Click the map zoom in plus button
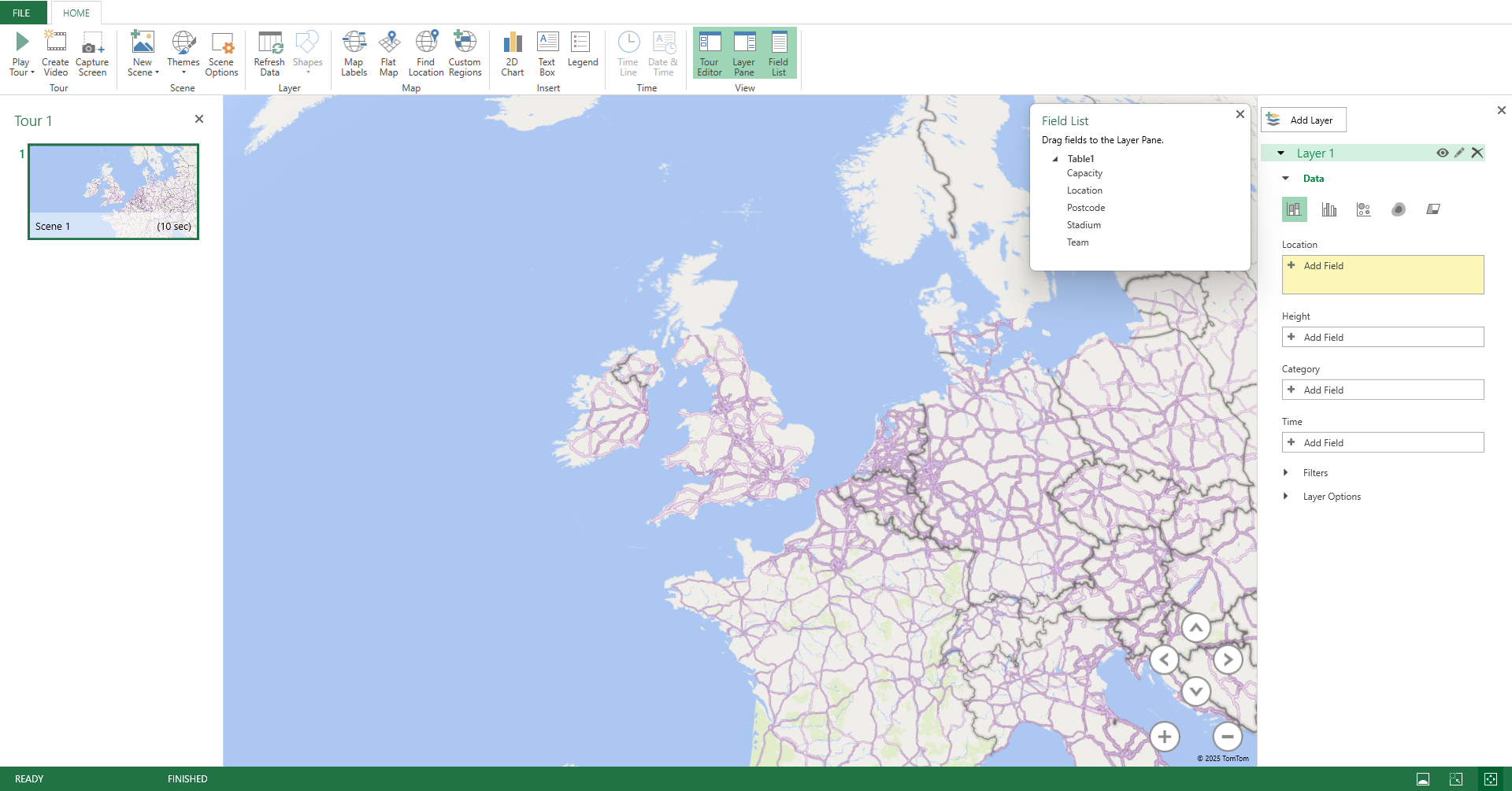The height and width of the screenshot is (791, 1512). [x=1164, y=737]
